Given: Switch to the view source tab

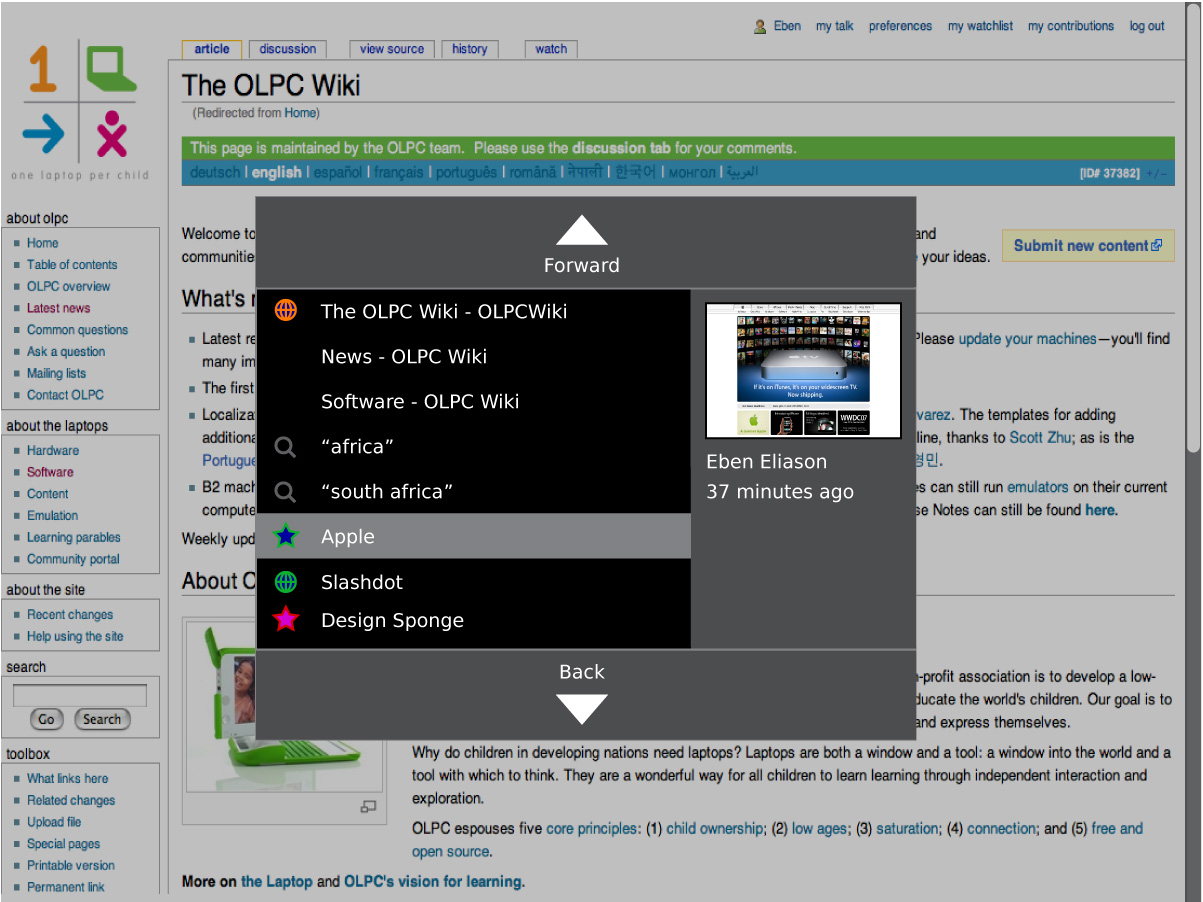Looking at the screenshot, I should (392, 49).
